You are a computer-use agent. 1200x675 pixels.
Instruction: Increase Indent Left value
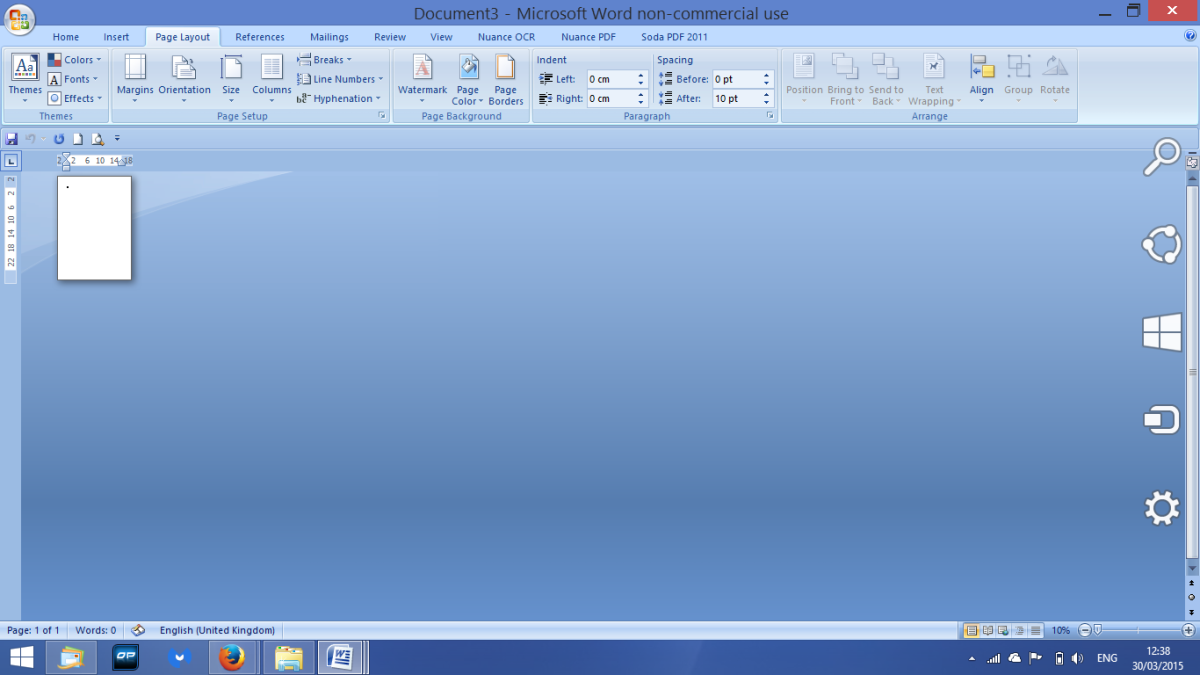pos(641,76)
